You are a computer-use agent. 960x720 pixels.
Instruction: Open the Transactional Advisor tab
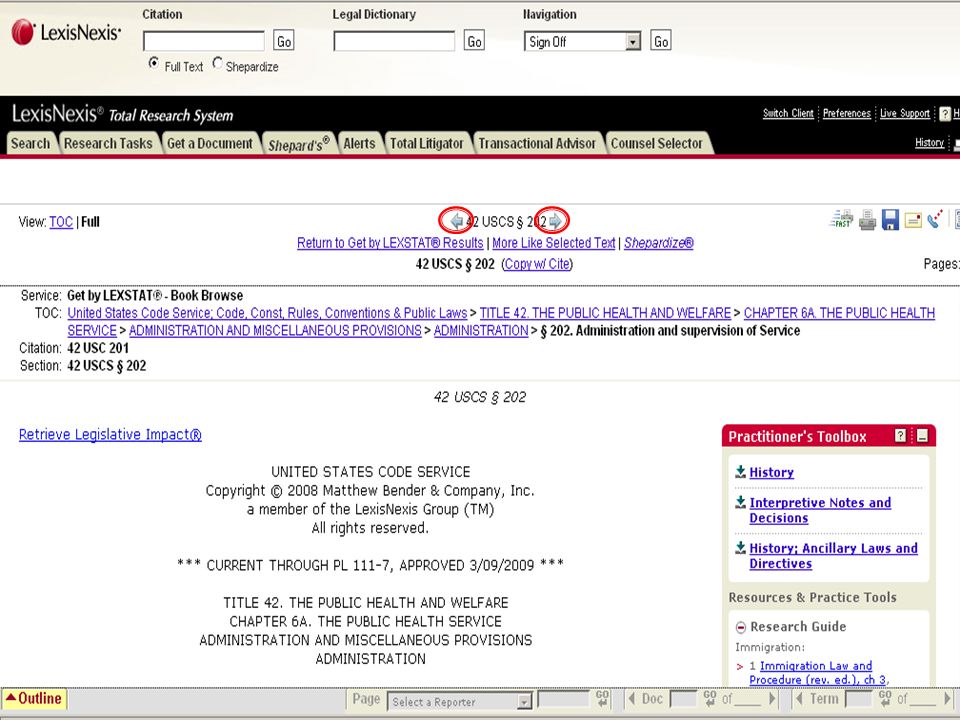[537, 143]
